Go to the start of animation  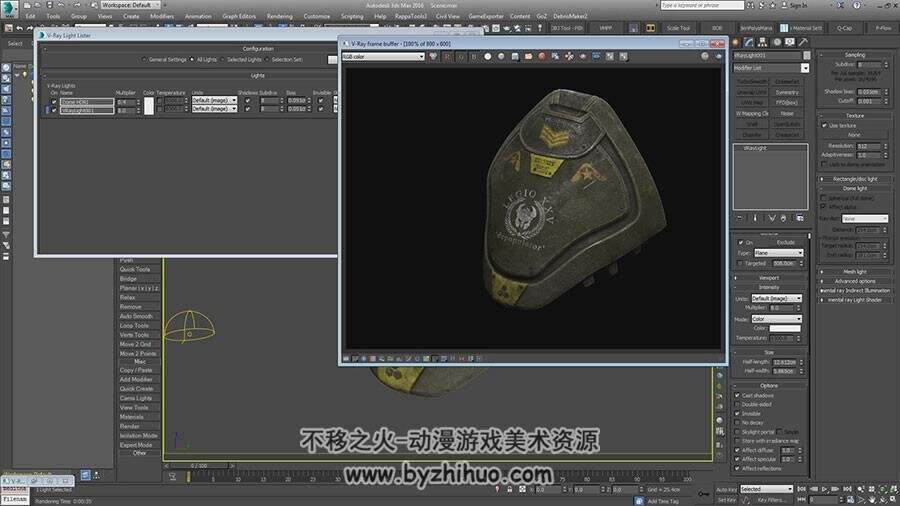tap(801, 489)
